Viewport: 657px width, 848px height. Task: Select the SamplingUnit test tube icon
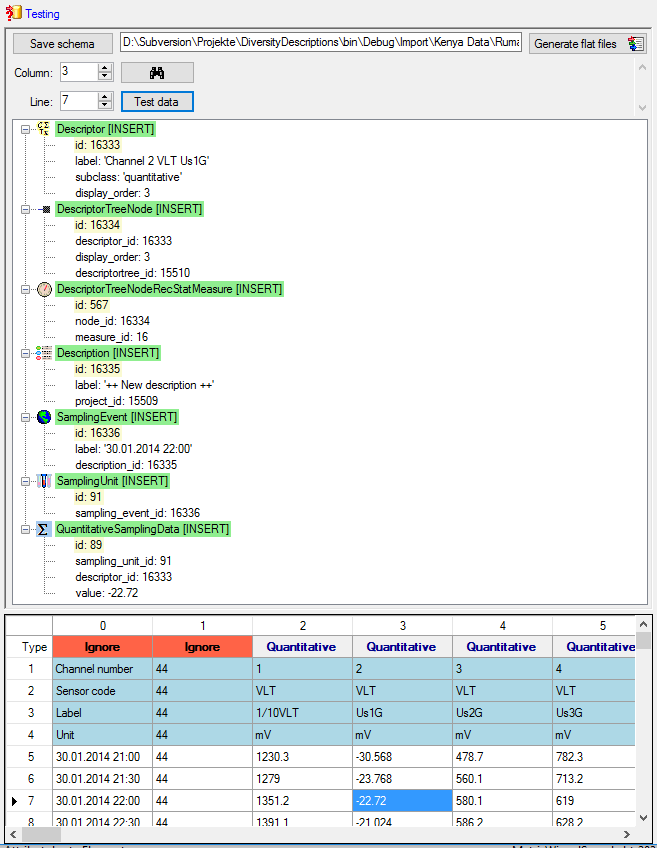pyautogui.click(x=44, y=481)
